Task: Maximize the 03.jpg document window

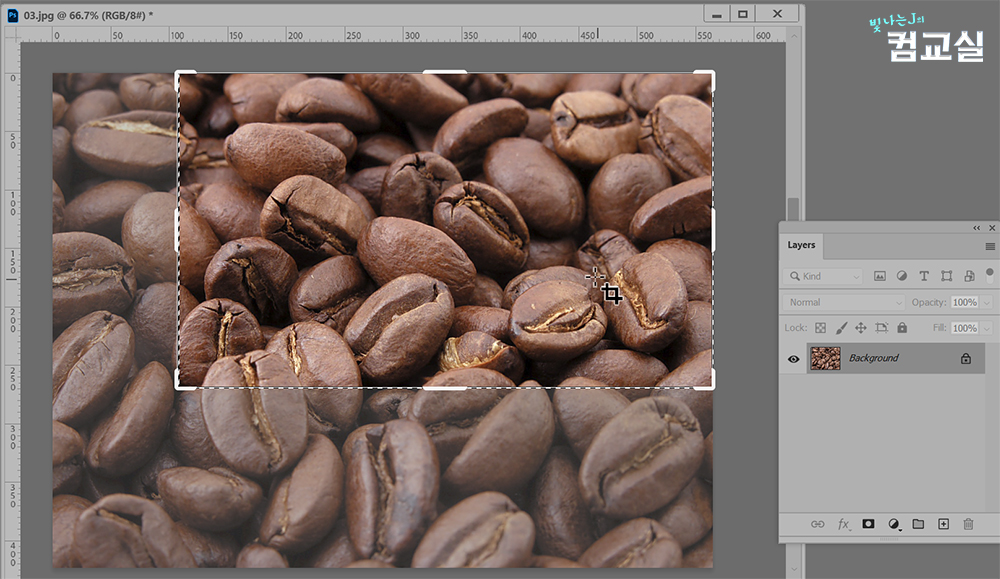Action: click(742, 14)
